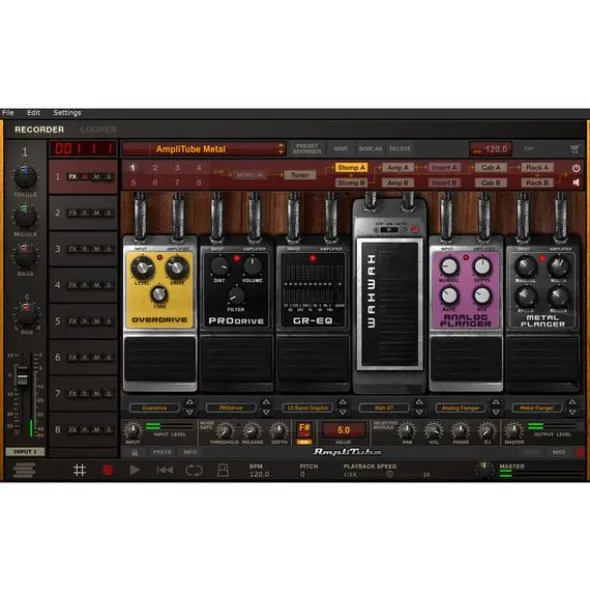The image size is (590, 591).
Task: Click the 120.0 tempo field at top
Action: click(490, 149)
